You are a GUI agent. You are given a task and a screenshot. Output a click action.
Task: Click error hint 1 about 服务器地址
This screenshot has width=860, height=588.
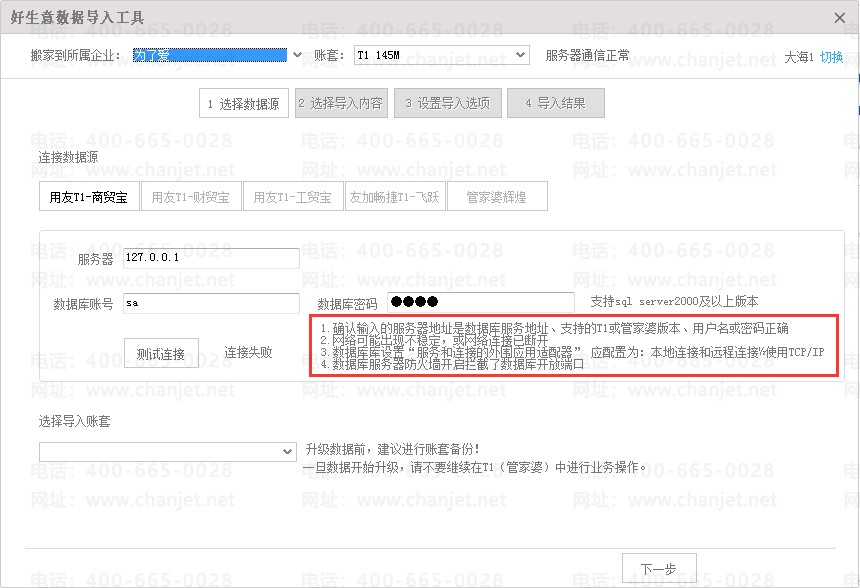[x=555, y=328]
